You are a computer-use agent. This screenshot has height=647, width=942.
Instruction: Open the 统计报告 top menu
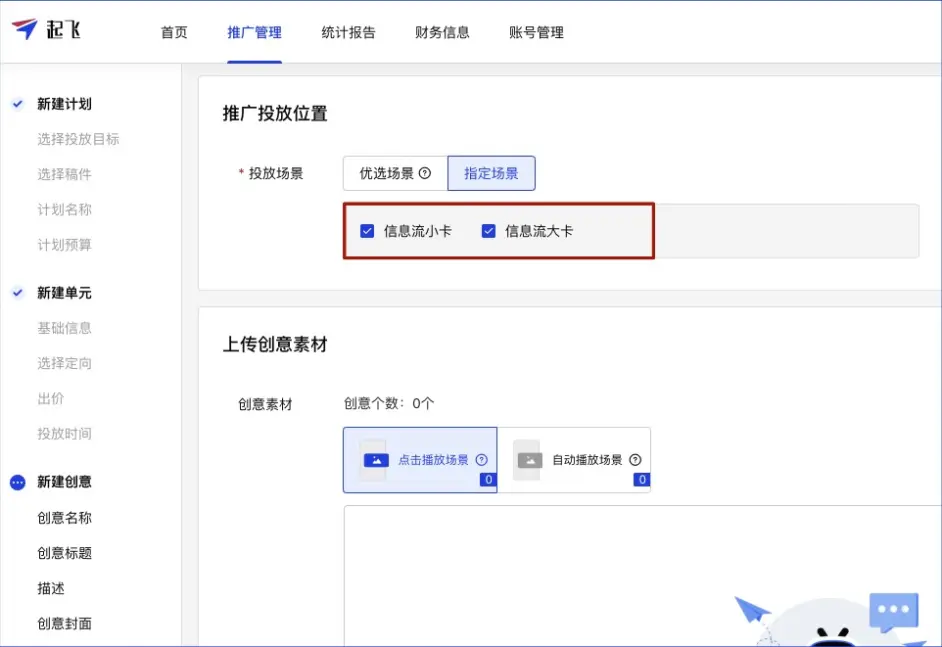[348, 32]
